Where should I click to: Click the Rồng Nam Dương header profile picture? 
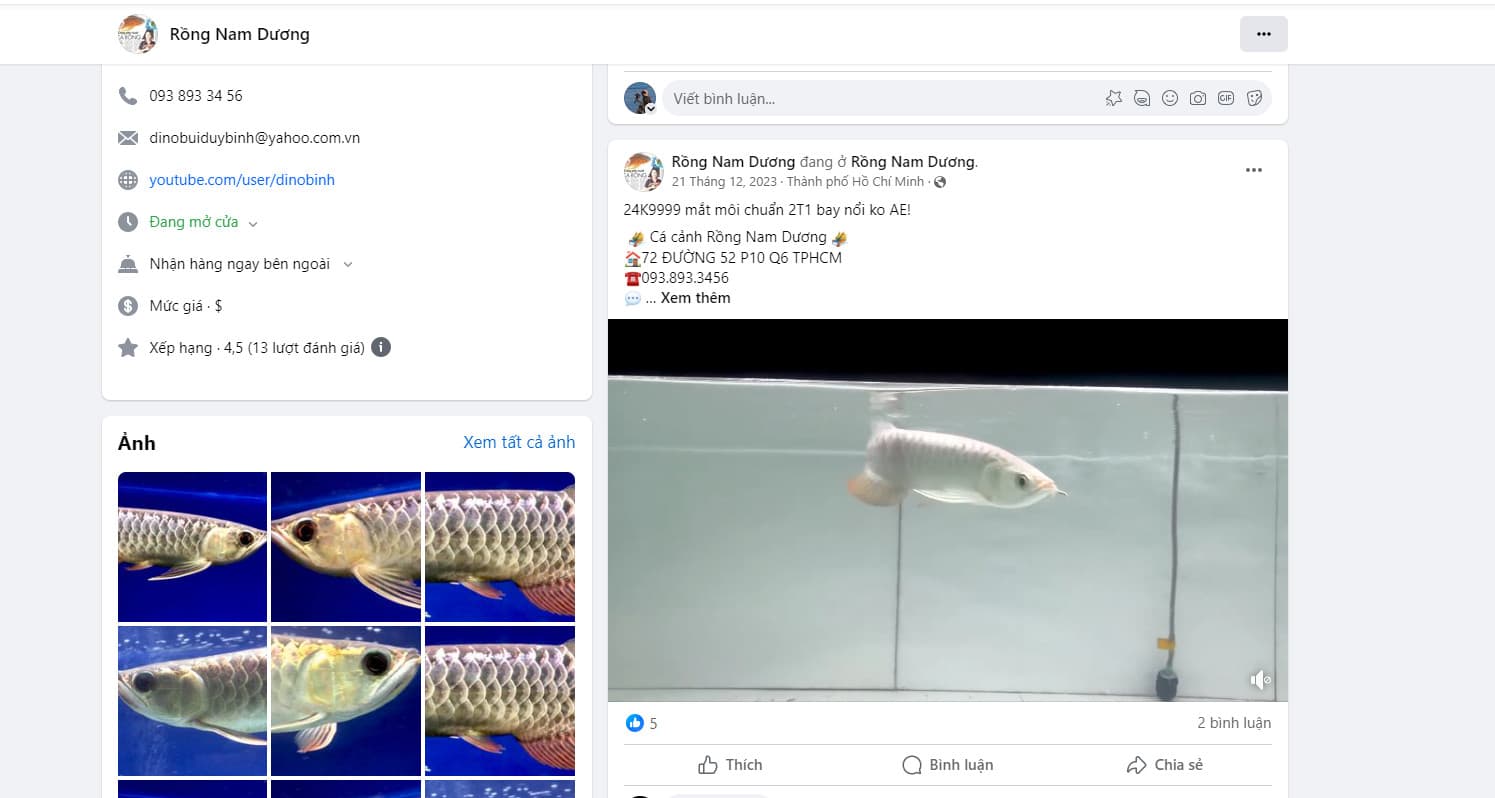[137, 34]
